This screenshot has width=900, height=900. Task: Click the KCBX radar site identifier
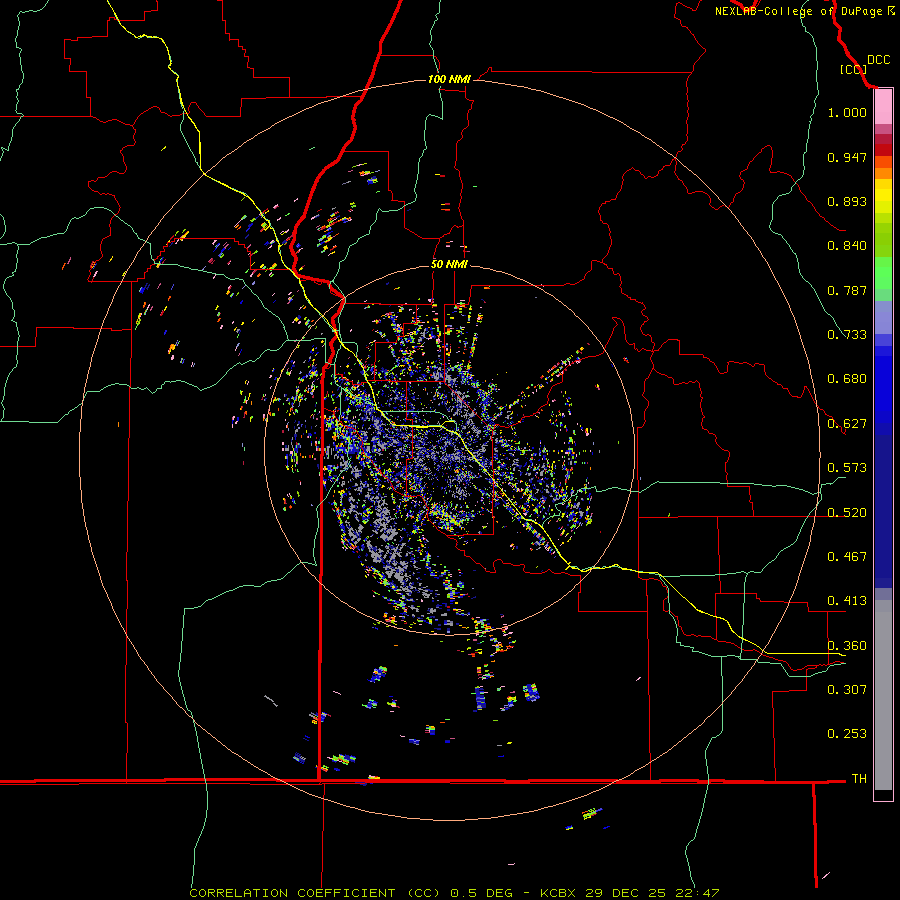point(558,893)
